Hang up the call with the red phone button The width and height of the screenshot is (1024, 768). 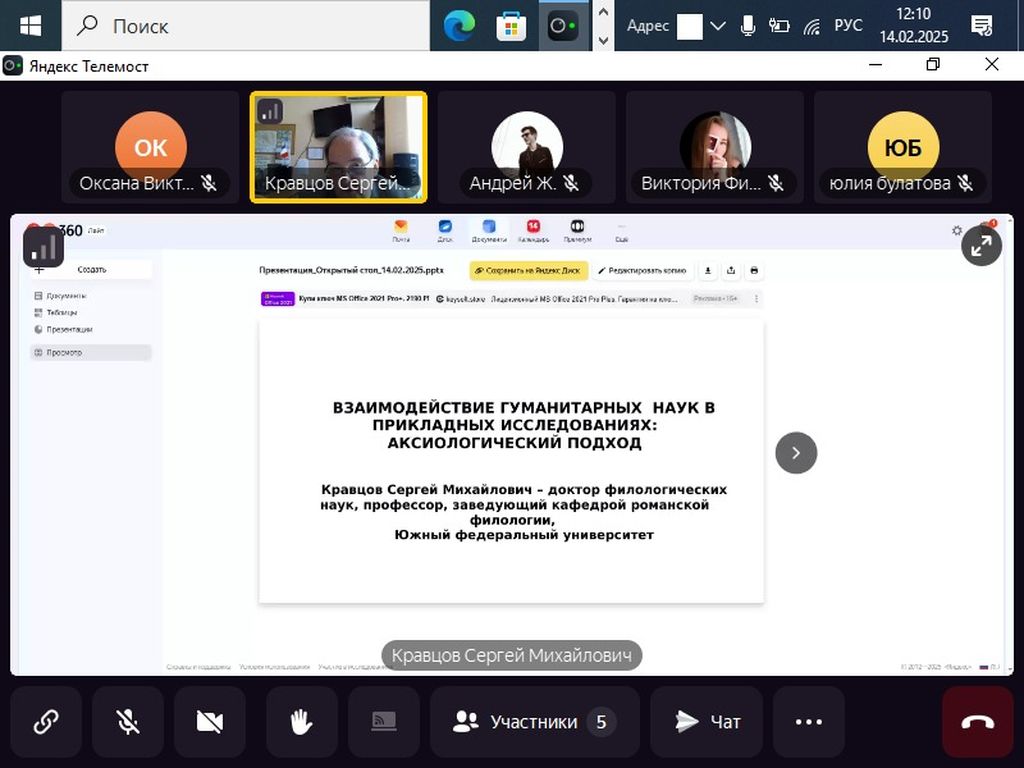(x=978, y=722)
